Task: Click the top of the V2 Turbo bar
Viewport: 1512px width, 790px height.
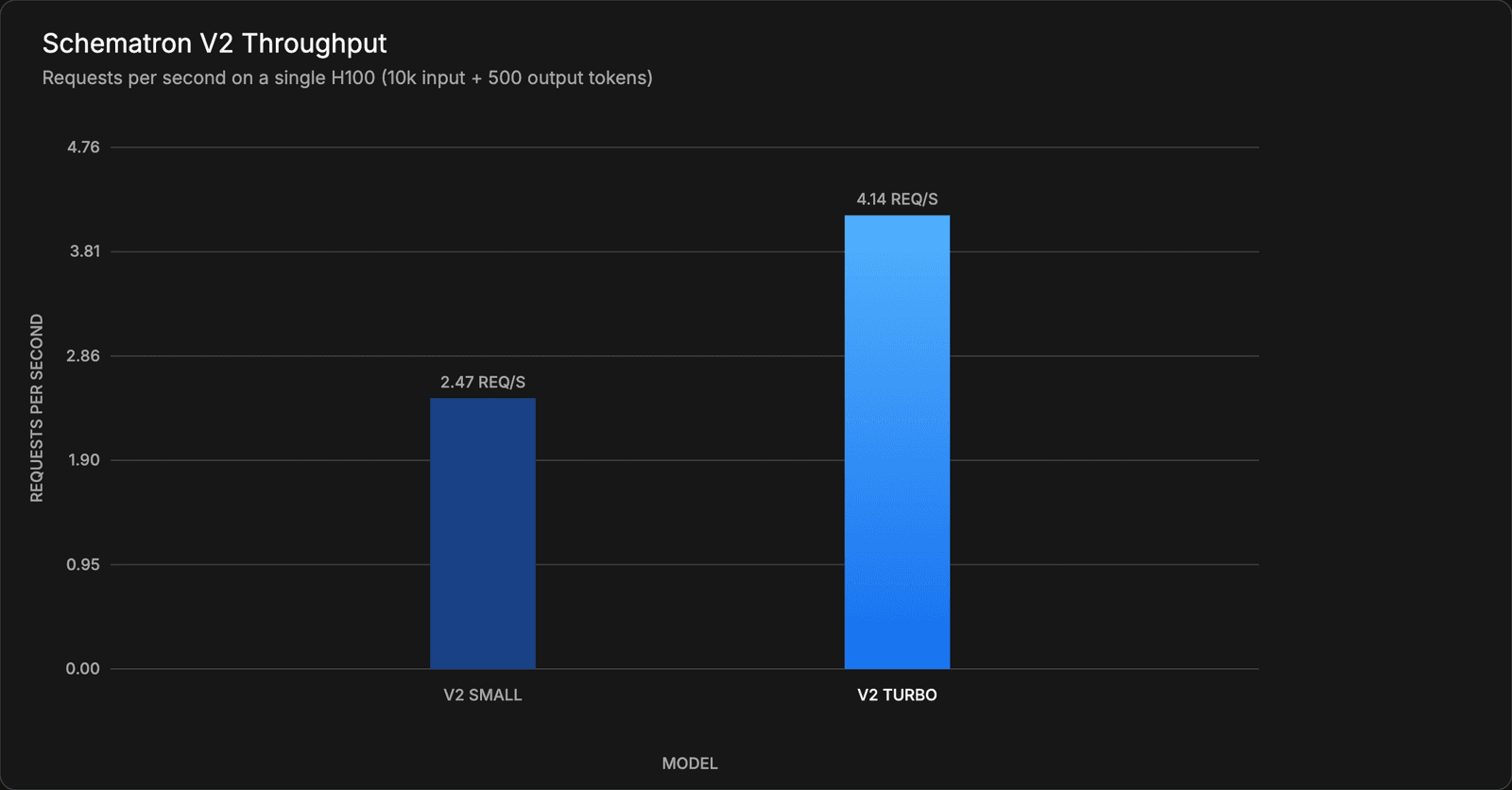Action: 897,217
